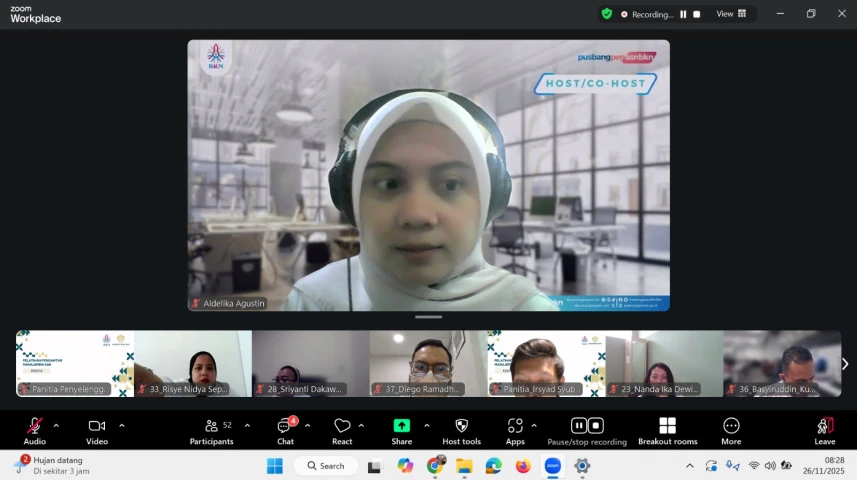Click the microphone in-use tray icon
857x480 pixels.
click(x=732, y=466)
